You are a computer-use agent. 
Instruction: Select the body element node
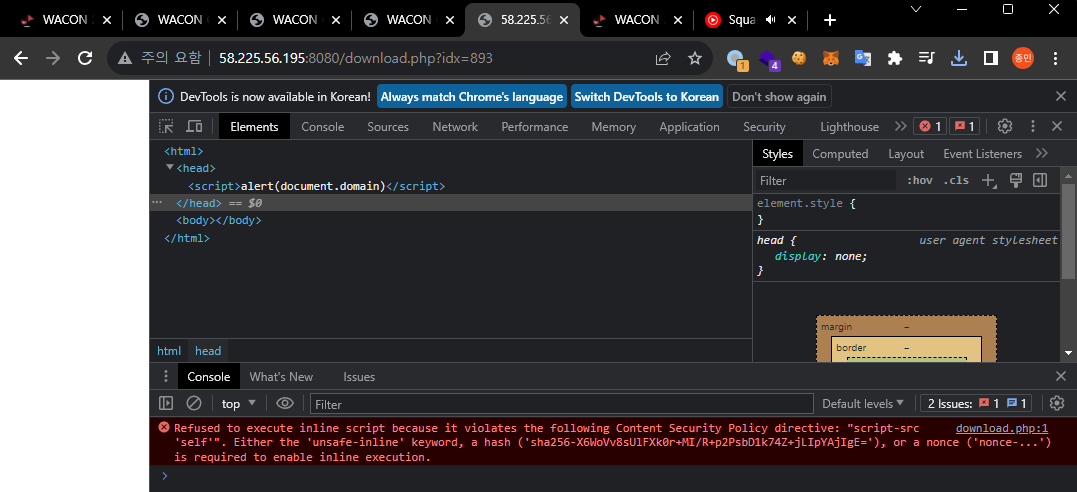pyautogui.click(x=219, y=221)
